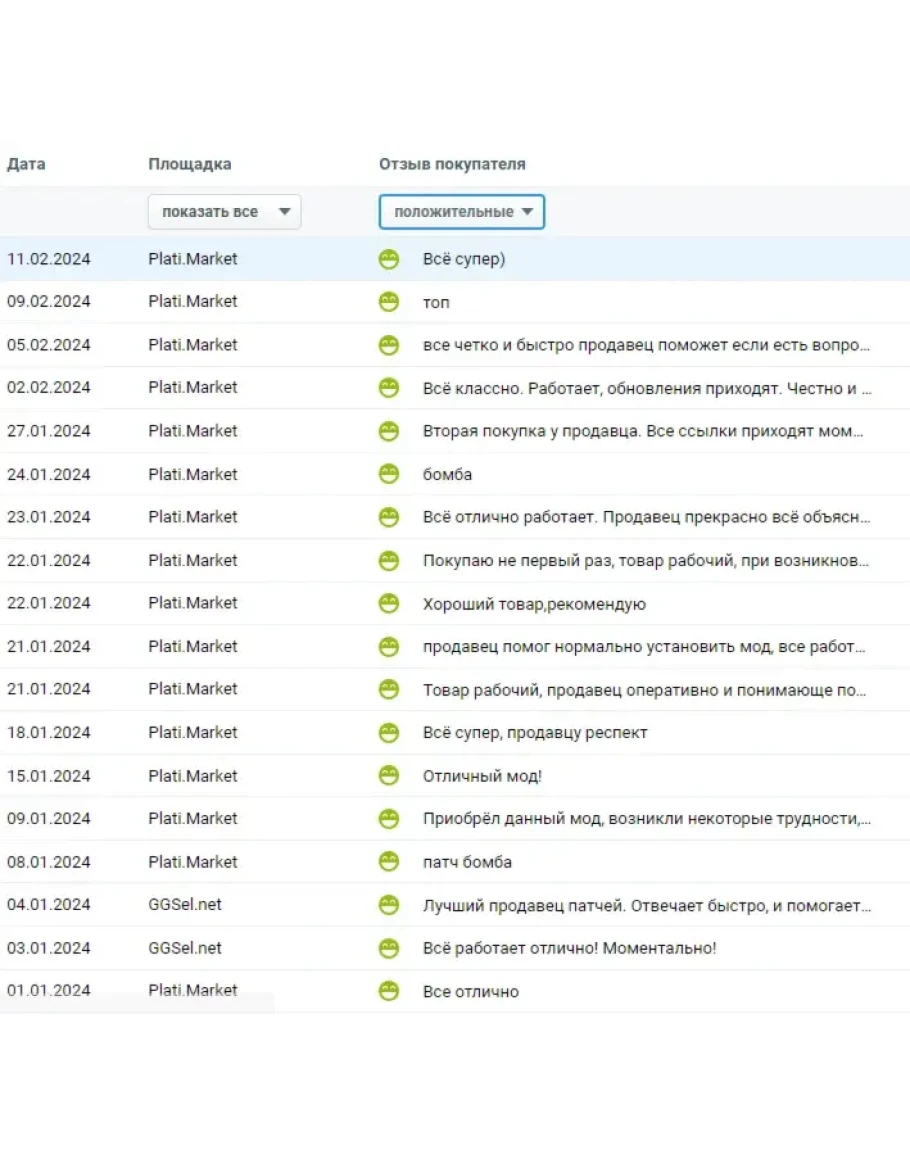This screenshot has height=1155, width=910.
Task: Open the review starting "Вторая покупка у продавца"
Action: click(x=643, y=431)
